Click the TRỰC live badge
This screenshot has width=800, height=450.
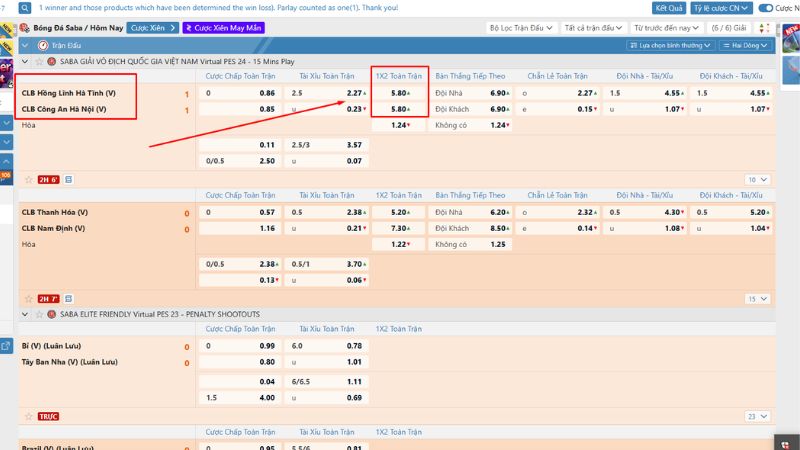(x=49, y=415)
